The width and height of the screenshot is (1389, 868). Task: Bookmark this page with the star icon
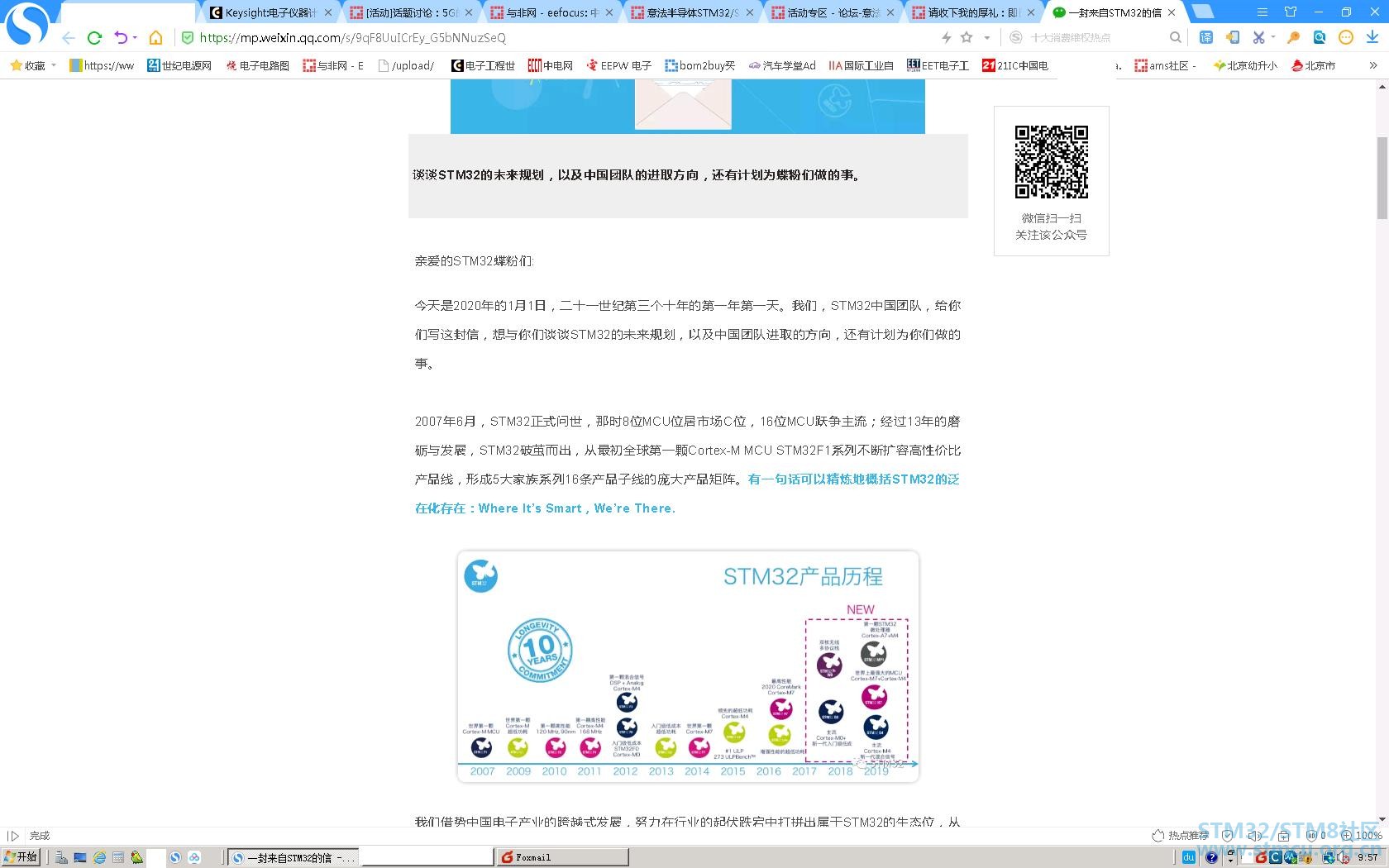[x=967, y=37]
